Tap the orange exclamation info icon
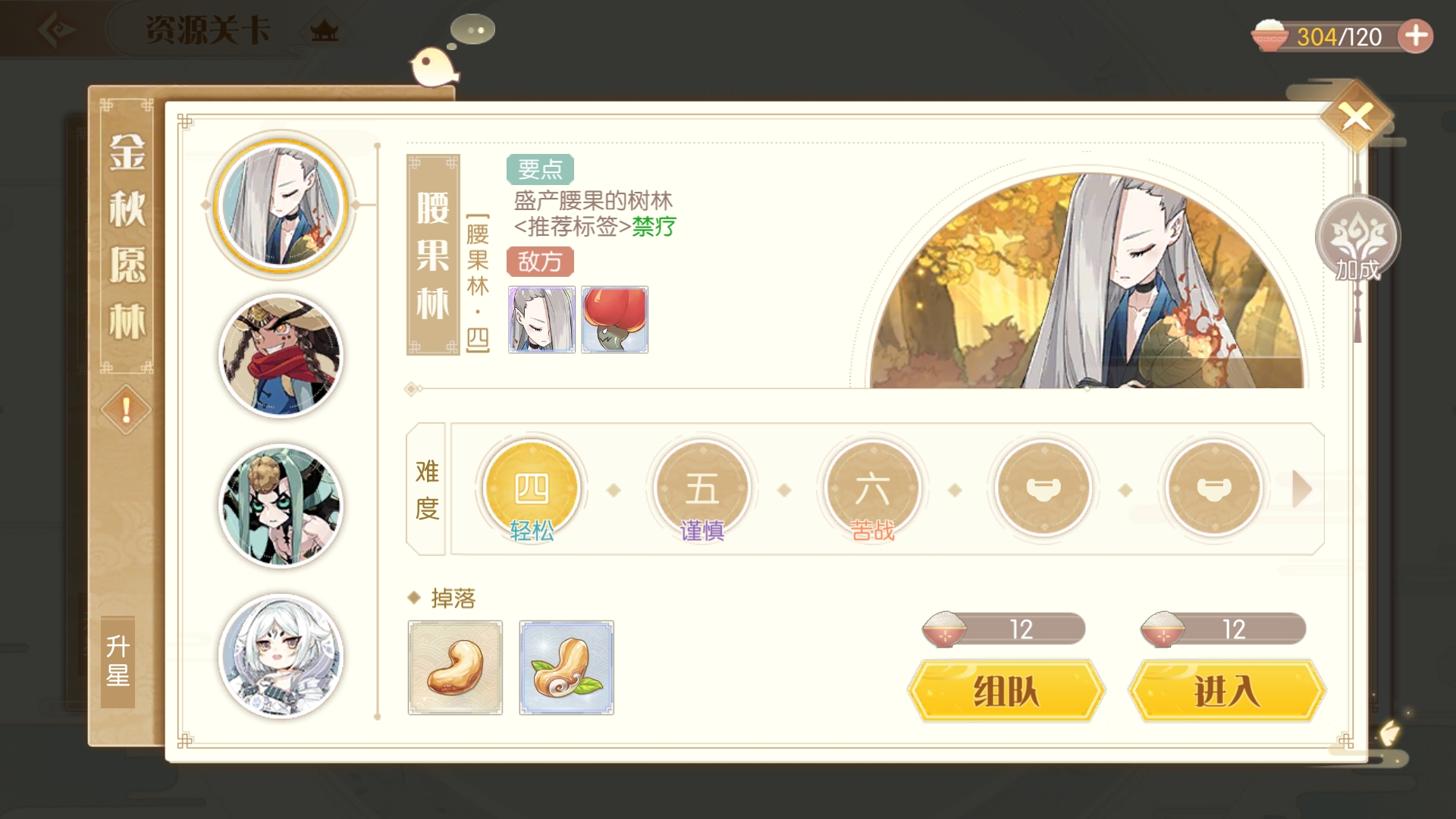The height and width of the screenshot is (819, 1456). tap(126, 410)
